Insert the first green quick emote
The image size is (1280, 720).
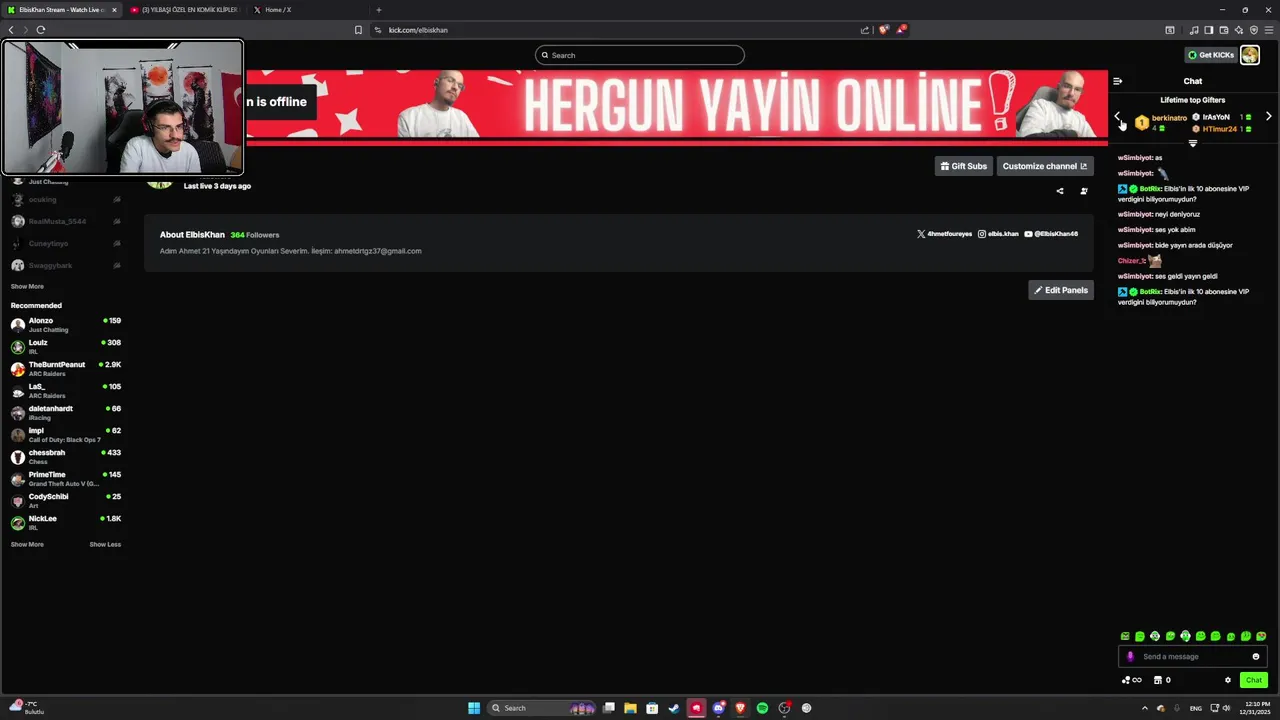point(1125,636)
